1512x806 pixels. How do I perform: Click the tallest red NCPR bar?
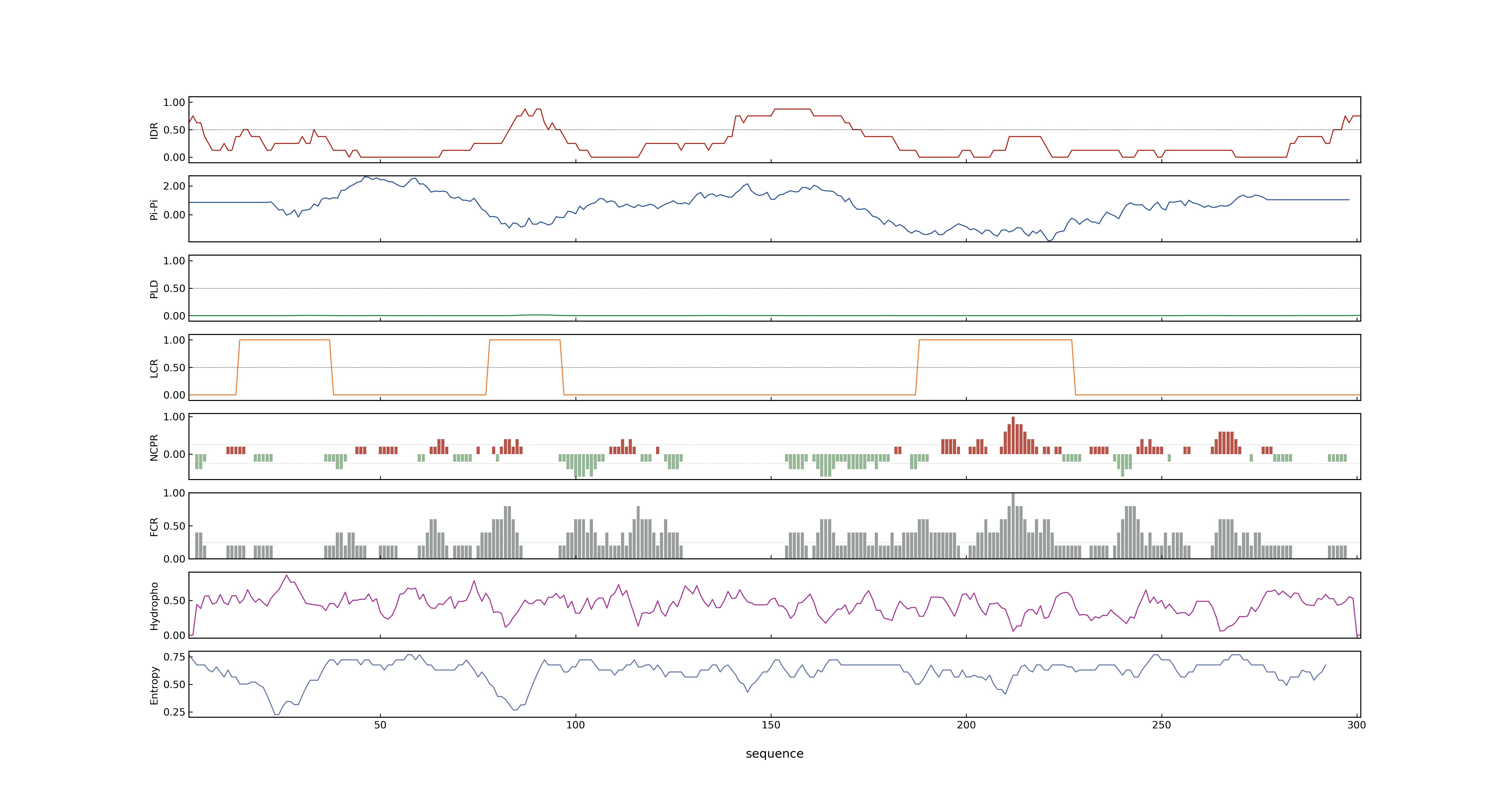1013,435
